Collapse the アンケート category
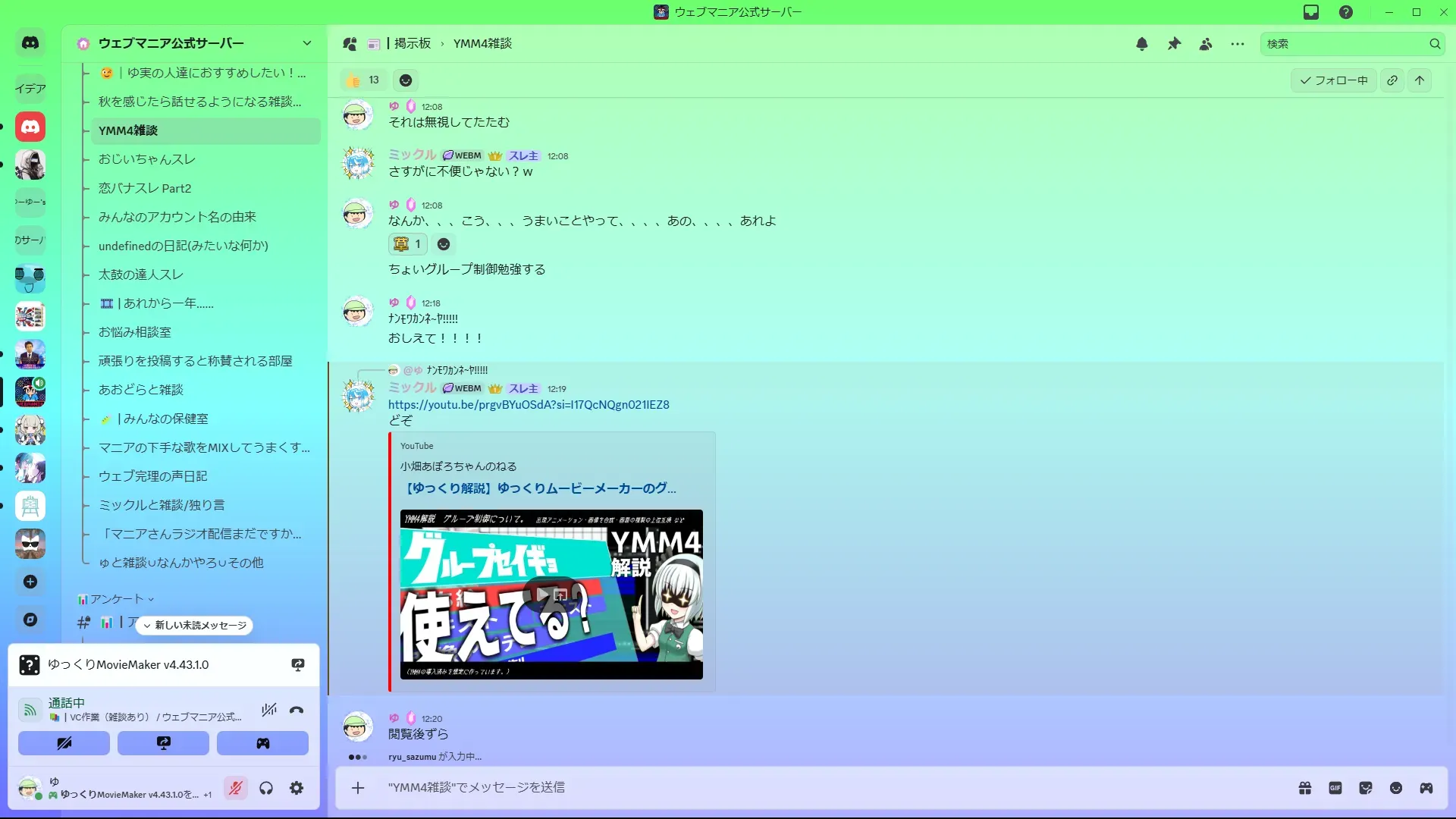The height and width of the screenshot is (819, 1456). (116, 599)
